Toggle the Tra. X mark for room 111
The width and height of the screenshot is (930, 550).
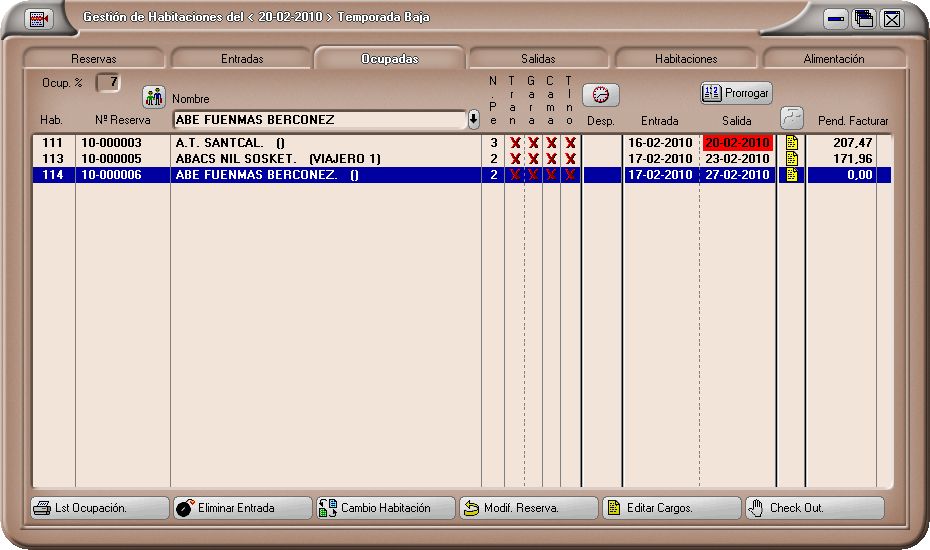(515, 143)
